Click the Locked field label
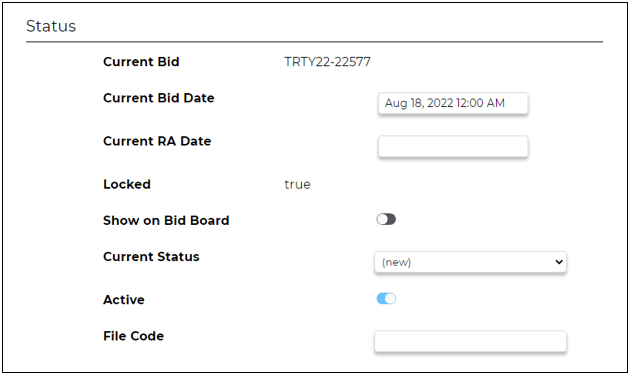 point(127,184)
